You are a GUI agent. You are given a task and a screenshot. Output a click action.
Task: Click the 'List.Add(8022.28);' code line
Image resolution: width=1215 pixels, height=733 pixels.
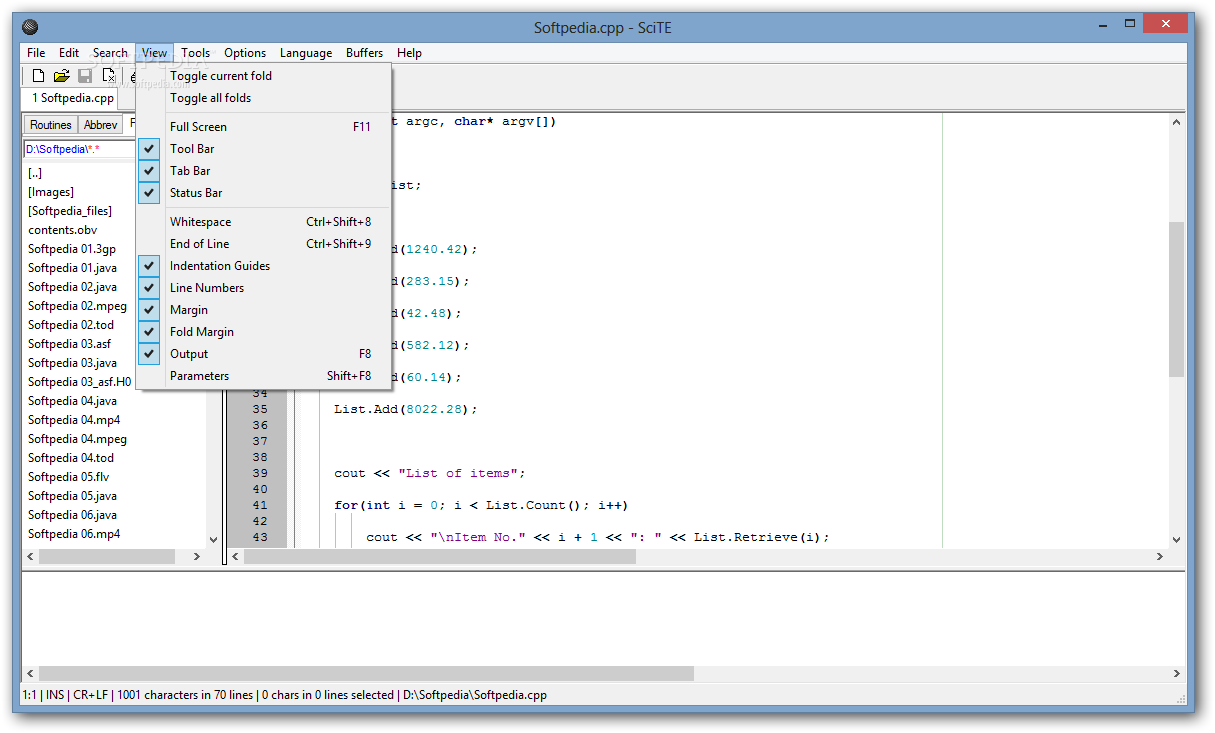pyautogui.click(x=406, y=409)
